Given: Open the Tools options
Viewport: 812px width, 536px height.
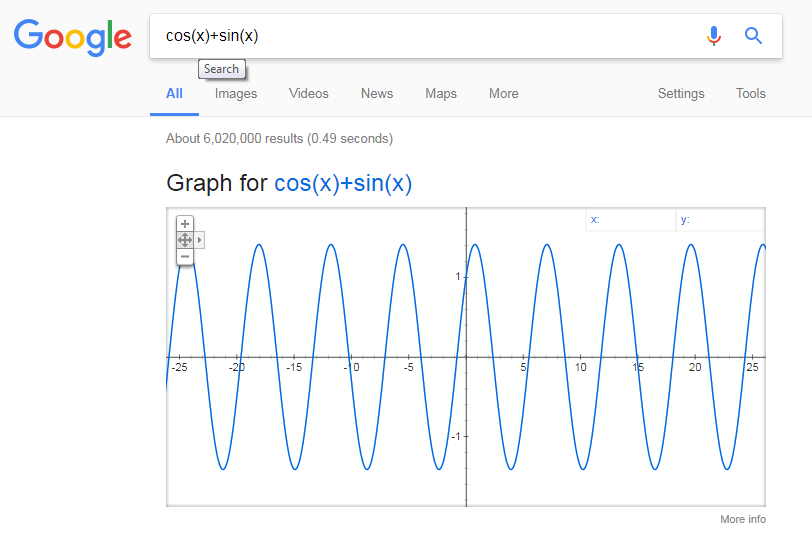Looking at the screenshot, I should click(x=750, y=94).
